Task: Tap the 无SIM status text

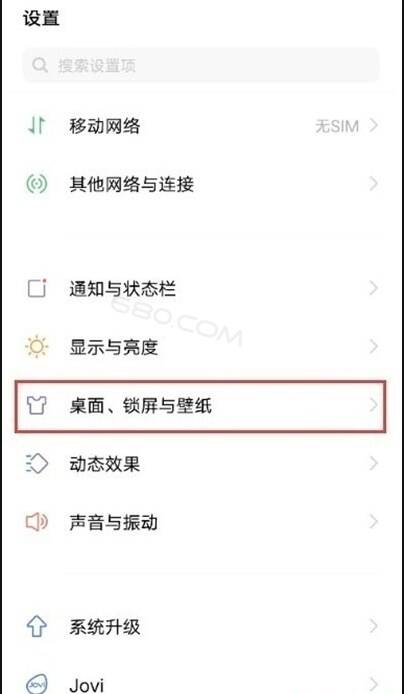Action: [337, 127]
